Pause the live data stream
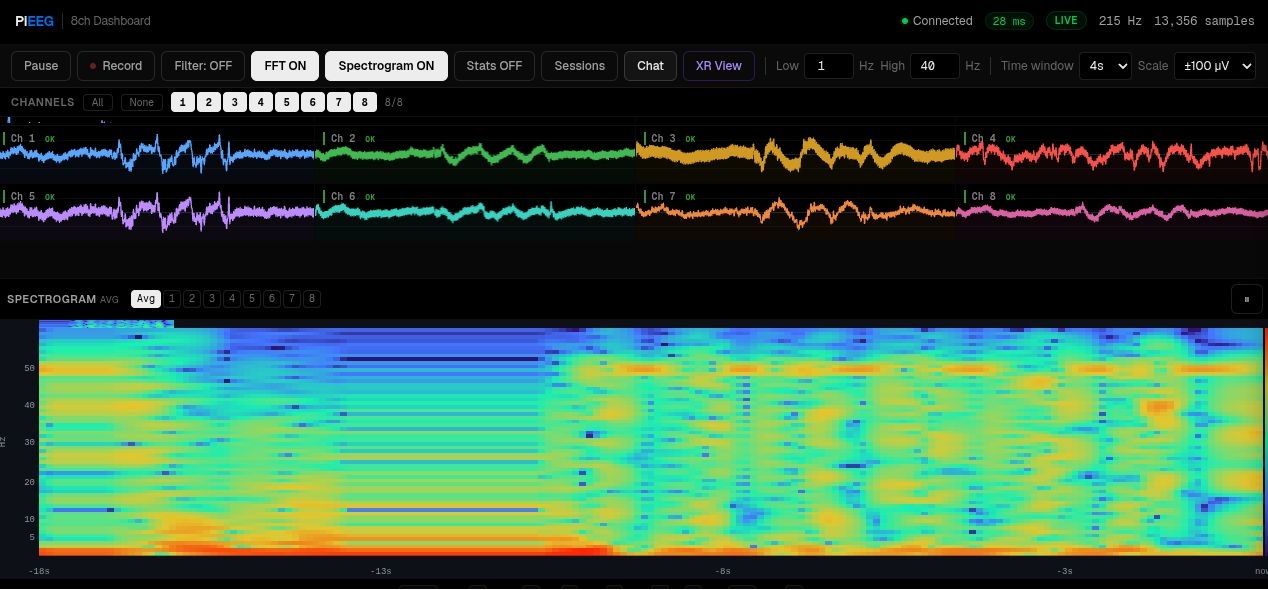1268x590 pixels. [x=41, y=66]
